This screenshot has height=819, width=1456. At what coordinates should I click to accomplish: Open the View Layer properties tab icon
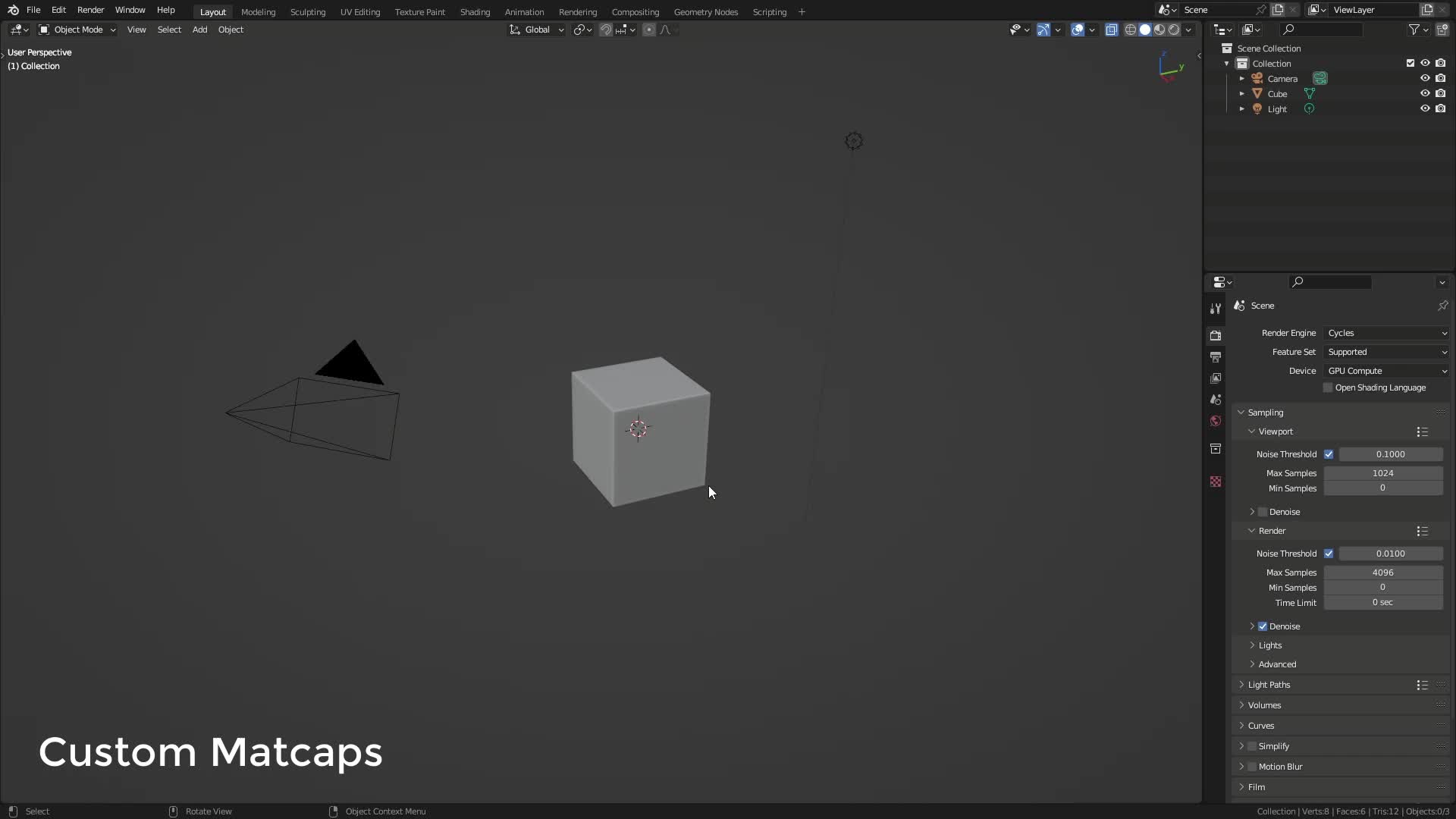(1216, 378)
